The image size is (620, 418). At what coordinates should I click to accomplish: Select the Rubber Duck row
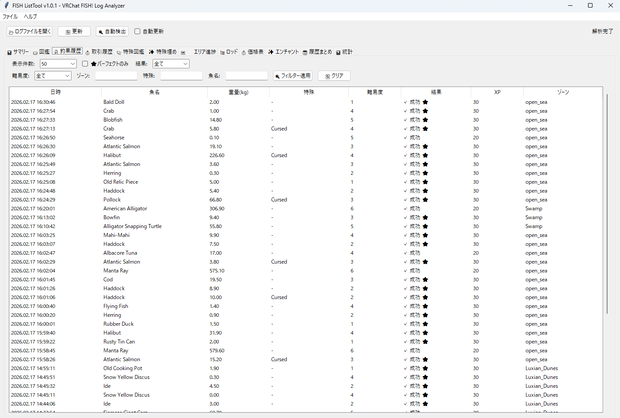[x=306, y=324]
